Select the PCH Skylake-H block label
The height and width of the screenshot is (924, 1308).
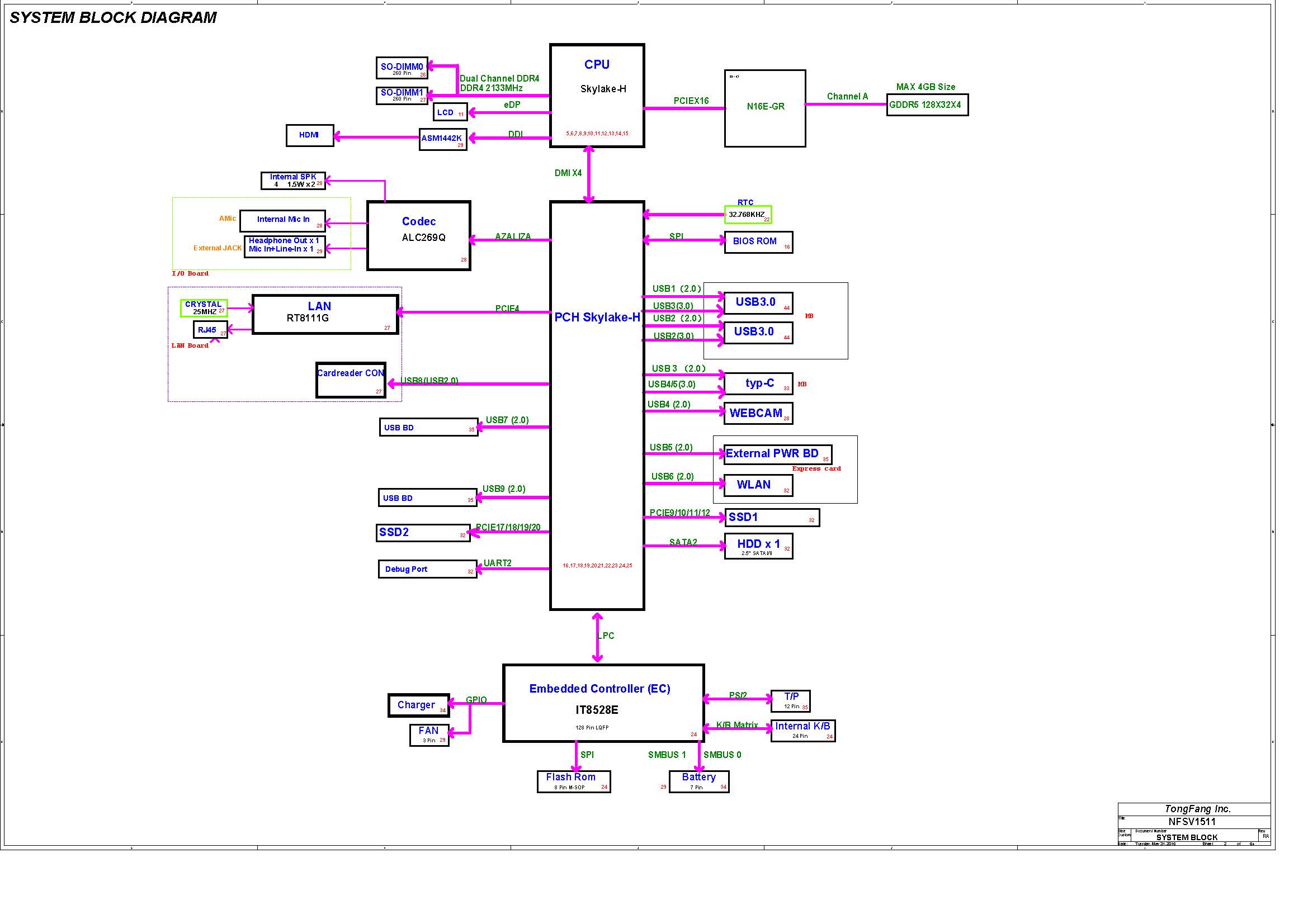click(597, 318)
